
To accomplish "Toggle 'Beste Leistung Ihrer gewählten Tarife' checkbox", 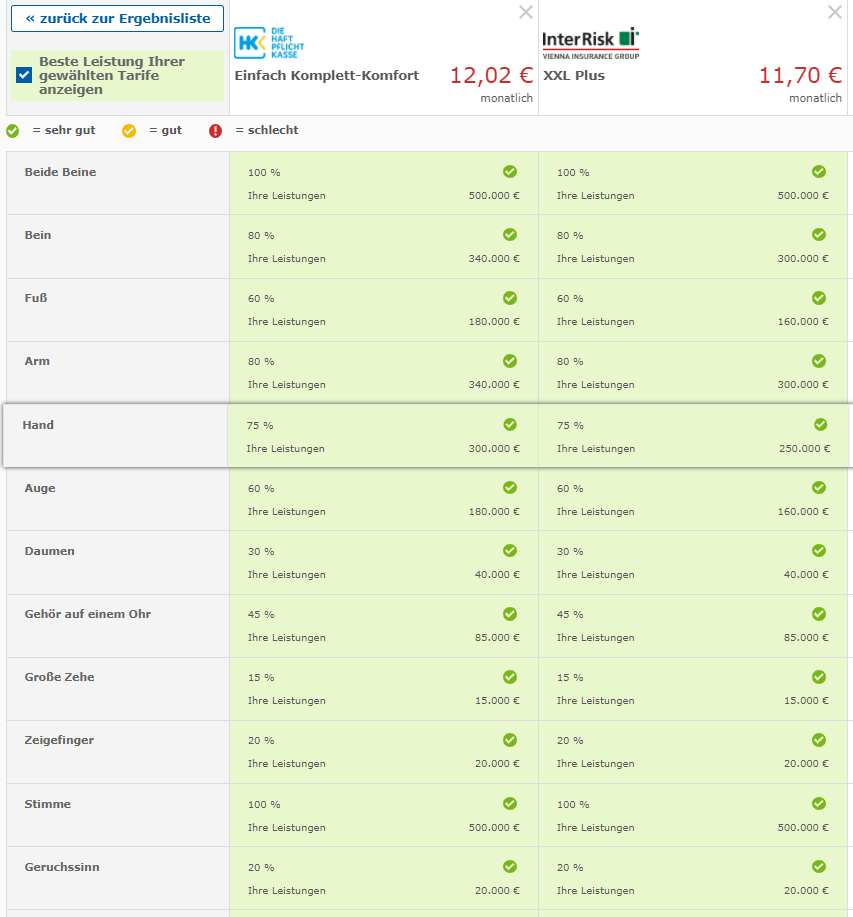I will [x=25, y=75].
